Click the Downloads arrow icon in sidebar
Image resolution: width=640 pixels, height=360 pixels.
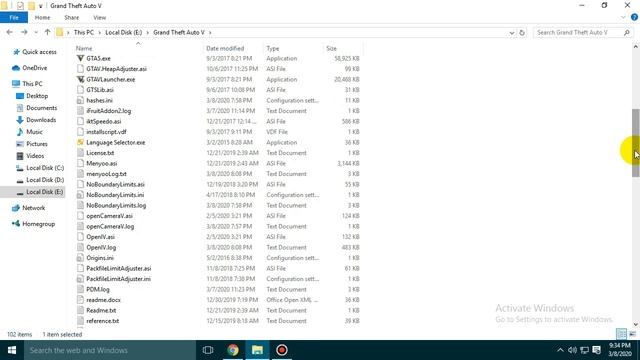click(20, 120)
